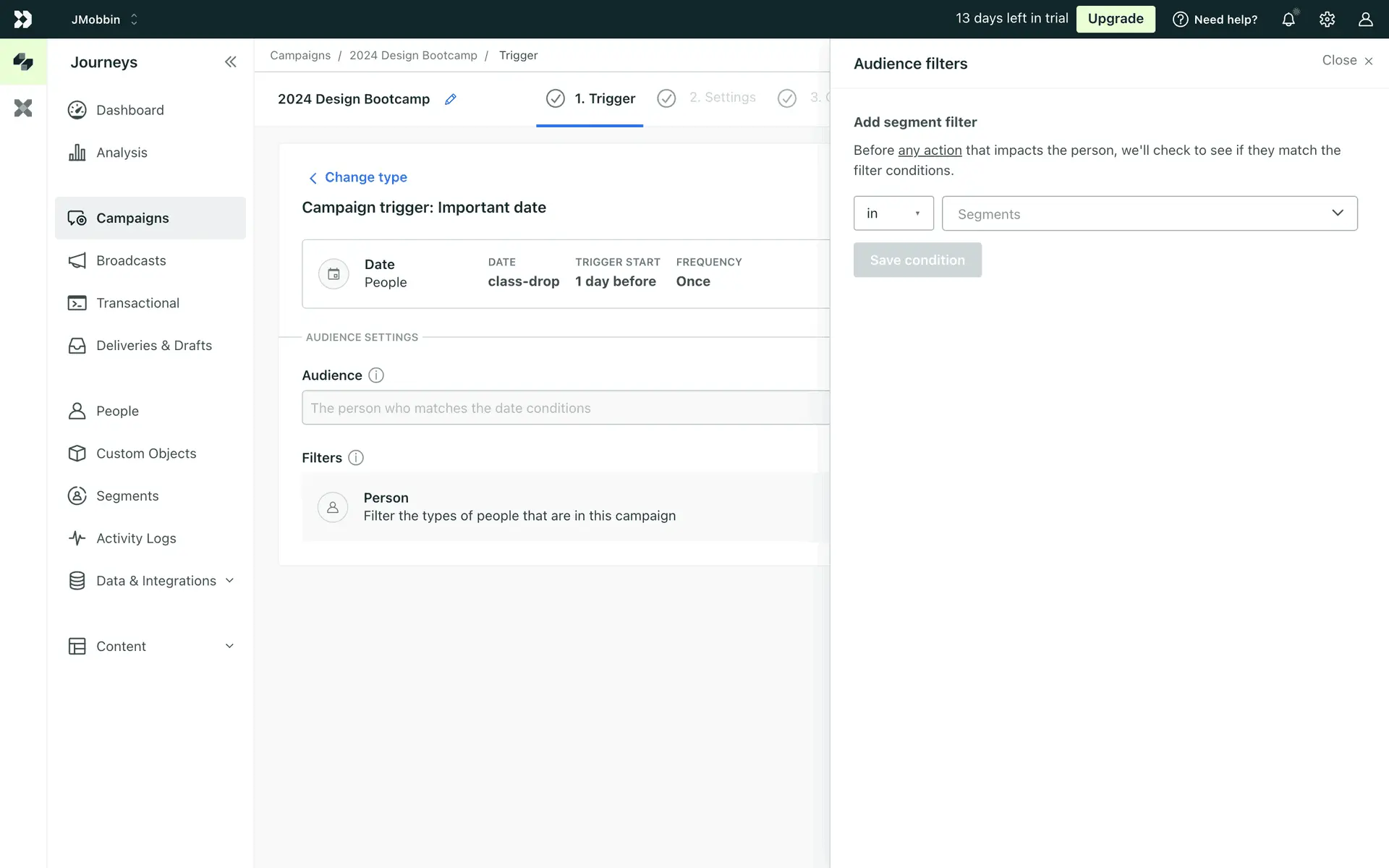The height and width of the screenshot is (868, 1389).
Task: Open Broadcasts in sidebar
Action: [x=131, y=260]
